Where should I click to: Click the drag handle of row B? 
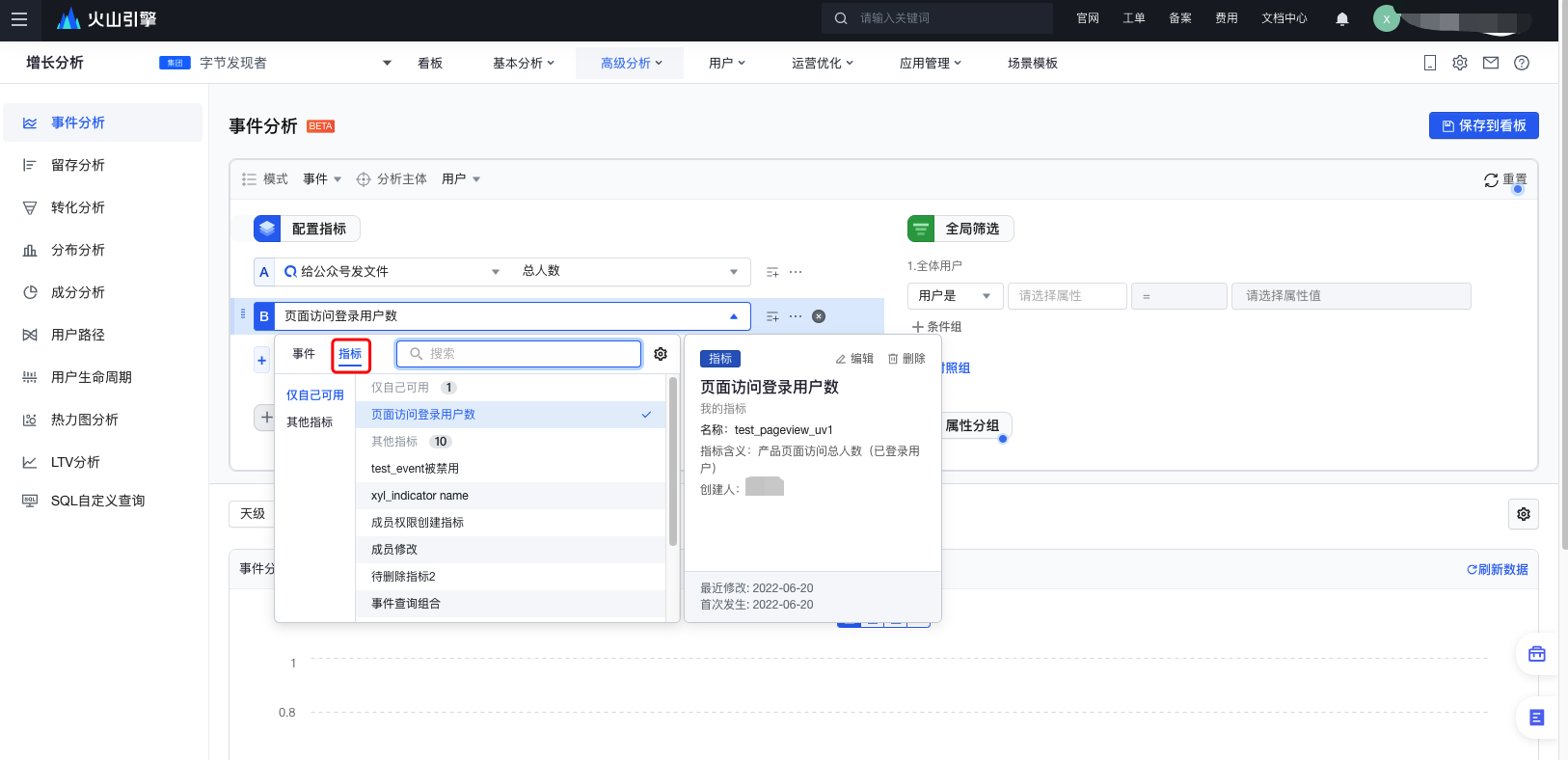tap(242, 314)
